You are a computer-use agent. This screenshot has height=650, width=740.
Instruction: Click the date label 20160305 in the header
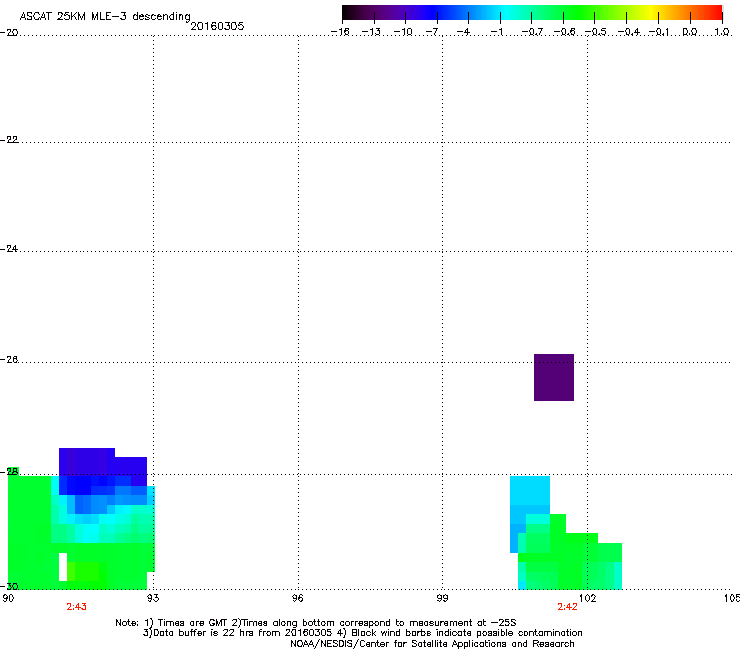click(x=217, y=26)
